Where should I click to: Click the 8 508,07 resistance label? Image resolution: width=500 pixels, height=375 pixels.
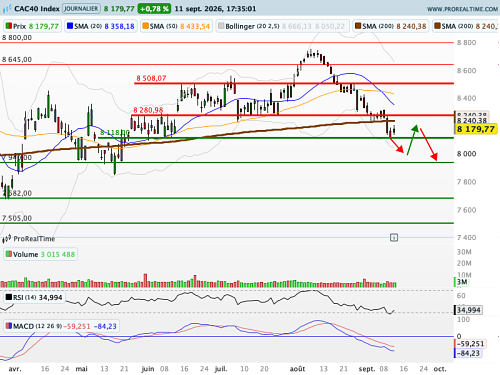click(x=151, y=78)
